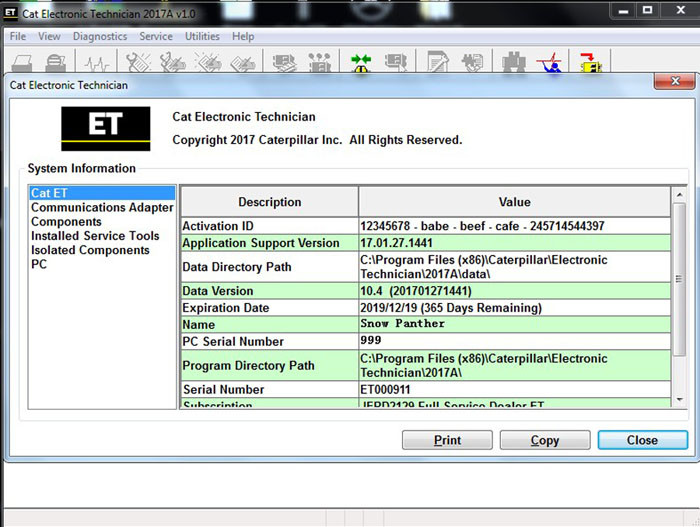
Task: Click the red-arrow flash icon in the toolbar
Action: click(x=591, y=62)
